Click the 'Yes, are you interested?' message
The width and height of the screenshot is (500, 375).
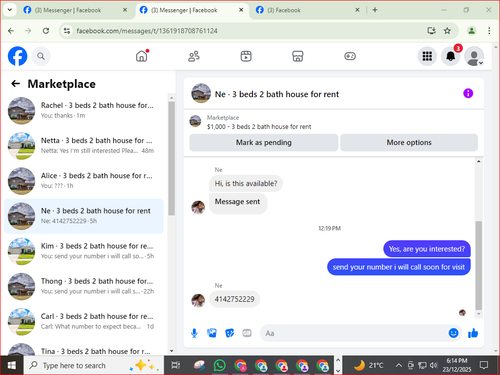tap(427, 249)
